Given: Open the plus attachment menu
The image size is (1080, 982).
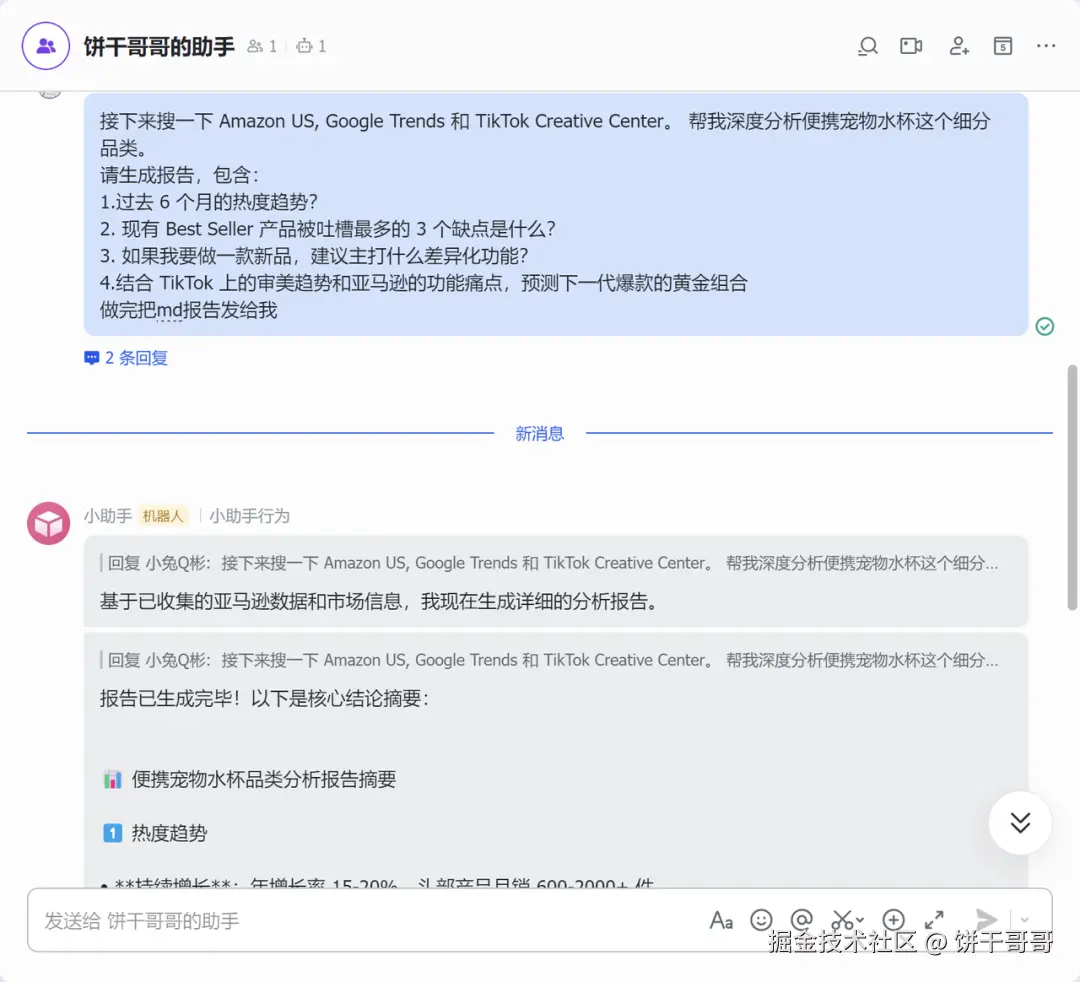Looking at the screenshot, I should tap(893, 920).
